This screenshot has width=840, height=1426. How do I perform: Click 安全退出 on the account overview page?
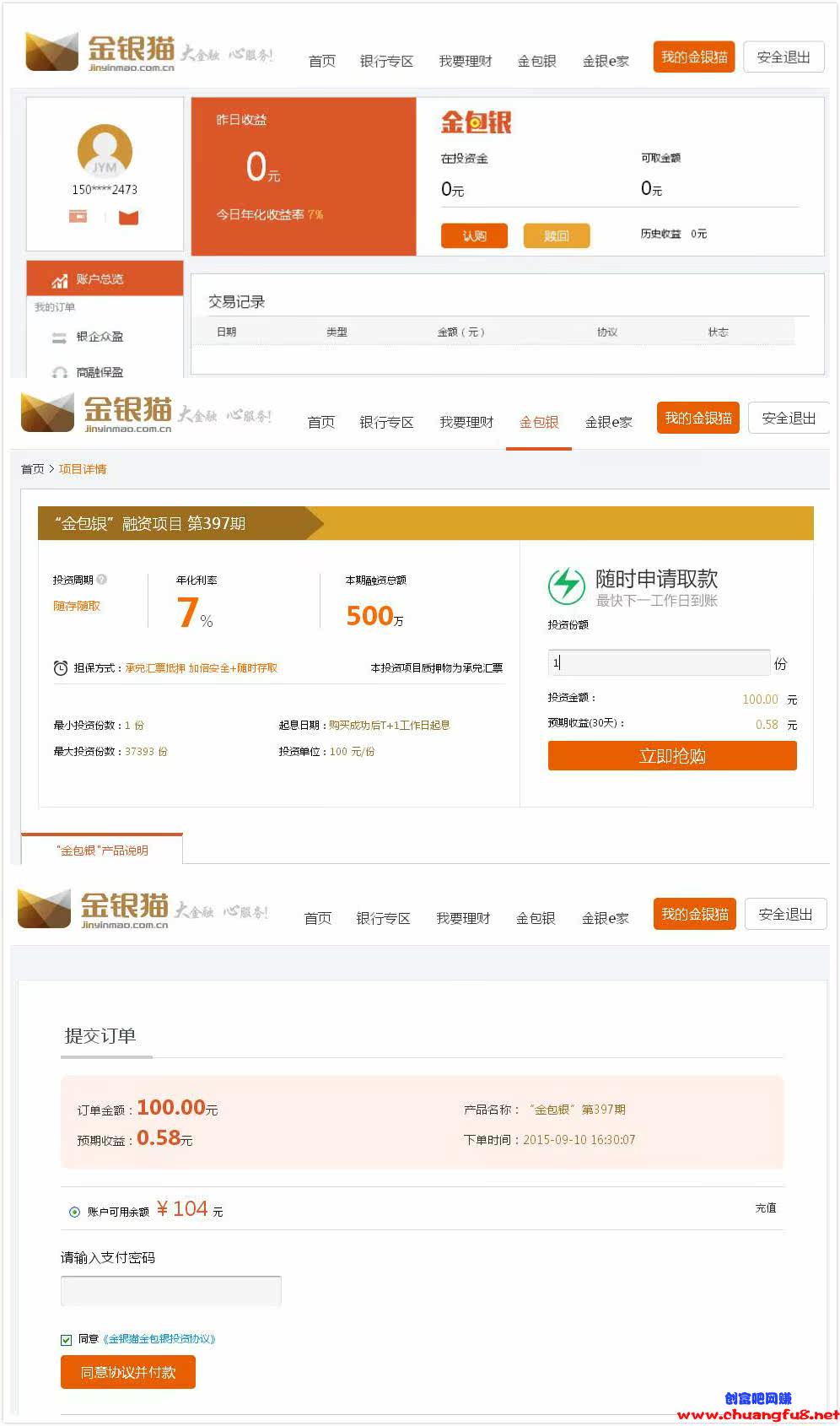783,57
